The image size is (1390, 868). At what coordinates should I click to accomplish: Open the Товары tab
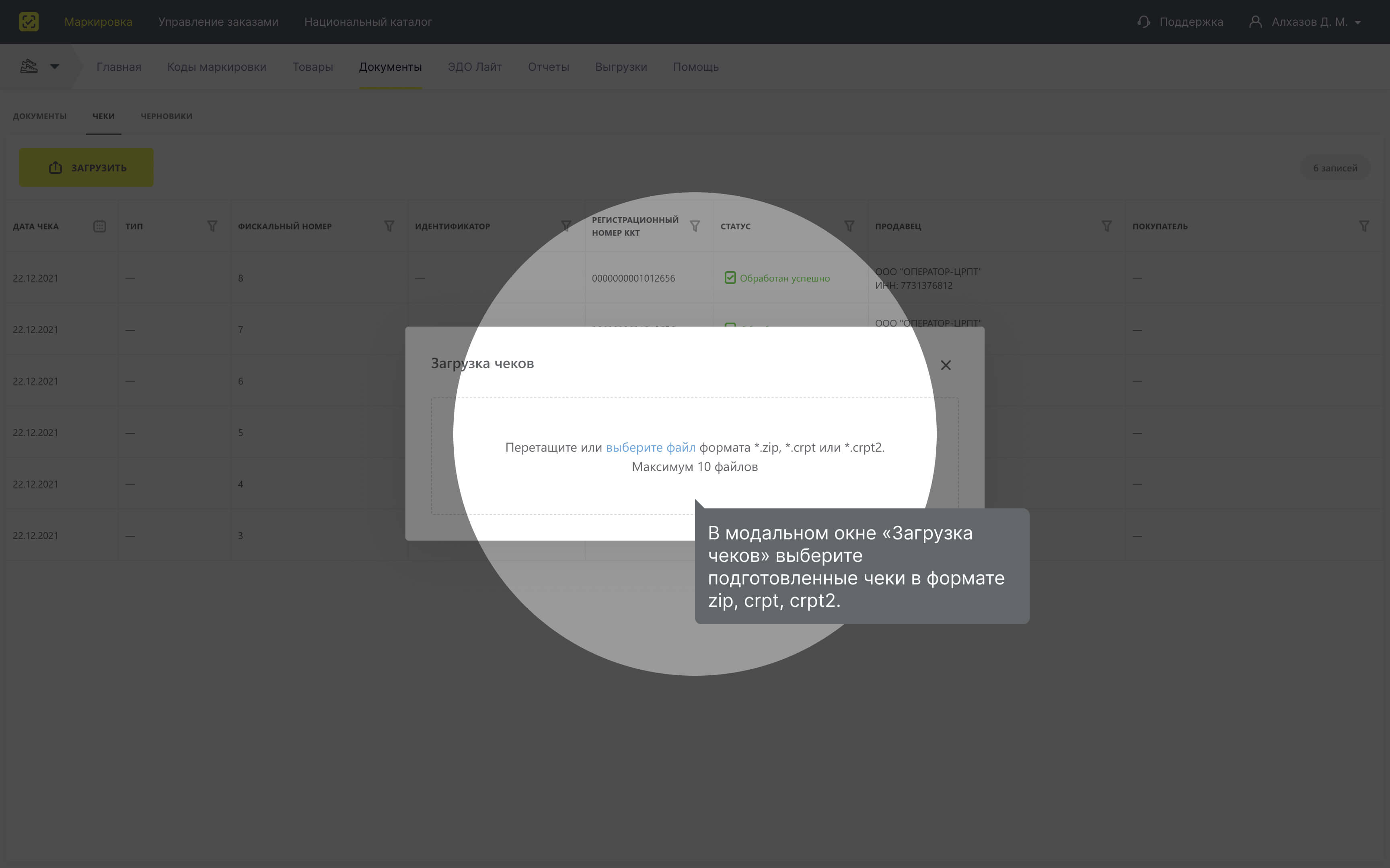tap(313, 67)
